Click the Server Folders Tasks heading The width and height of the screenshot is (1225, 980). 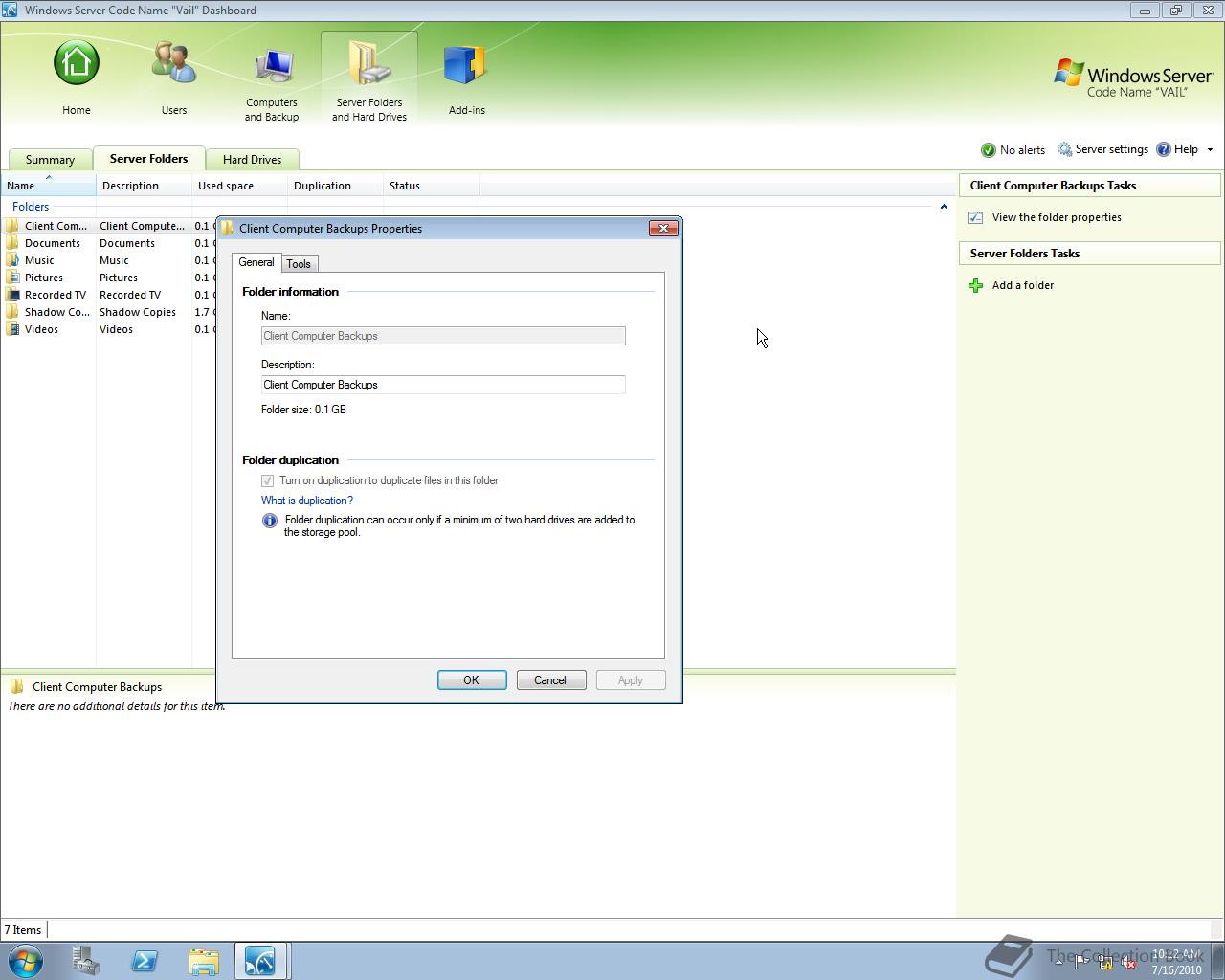click(1025, 254)
